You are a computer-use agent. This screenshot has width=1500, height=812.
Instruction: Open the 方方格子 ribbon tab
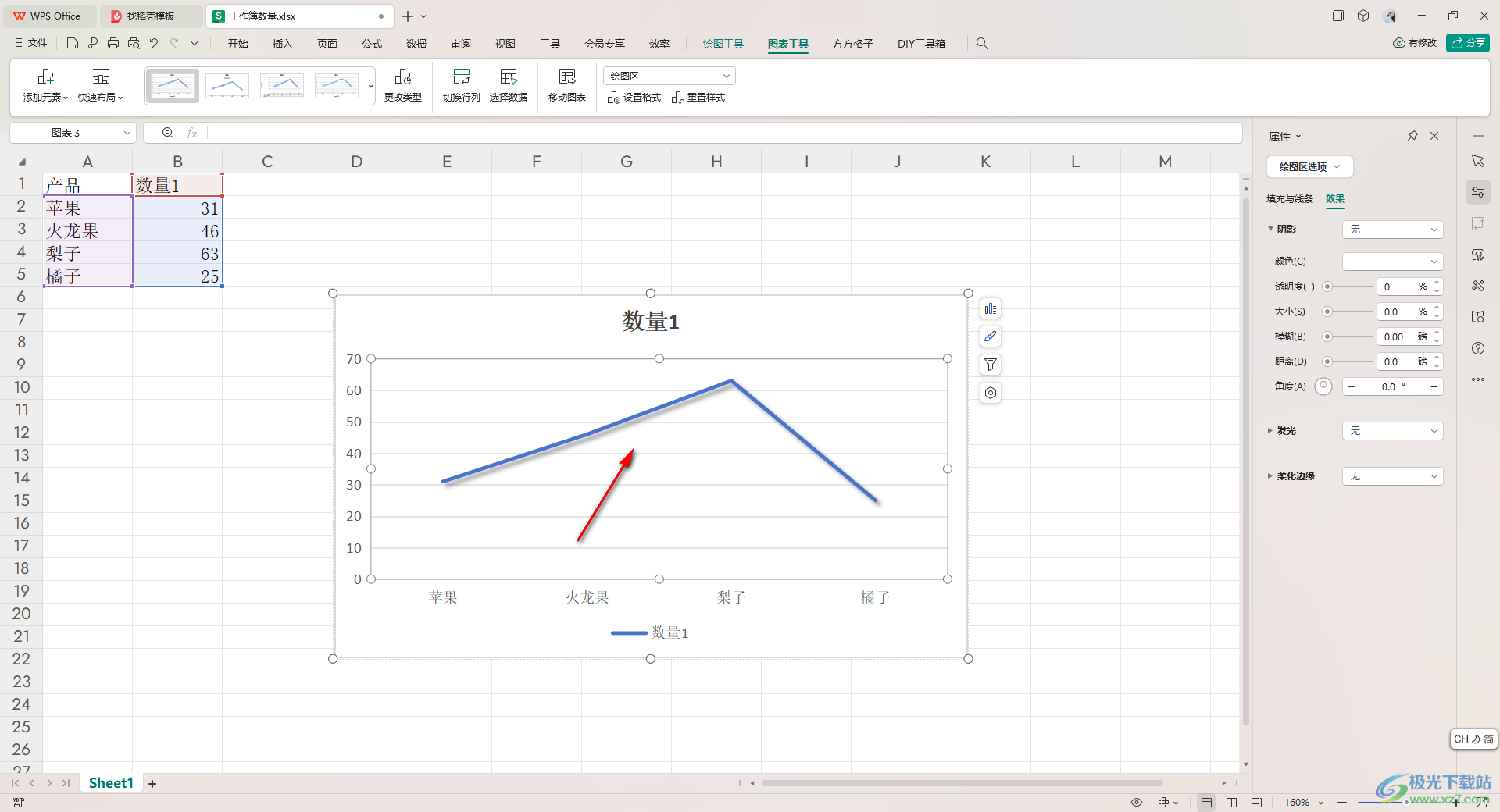pos(853,44)
